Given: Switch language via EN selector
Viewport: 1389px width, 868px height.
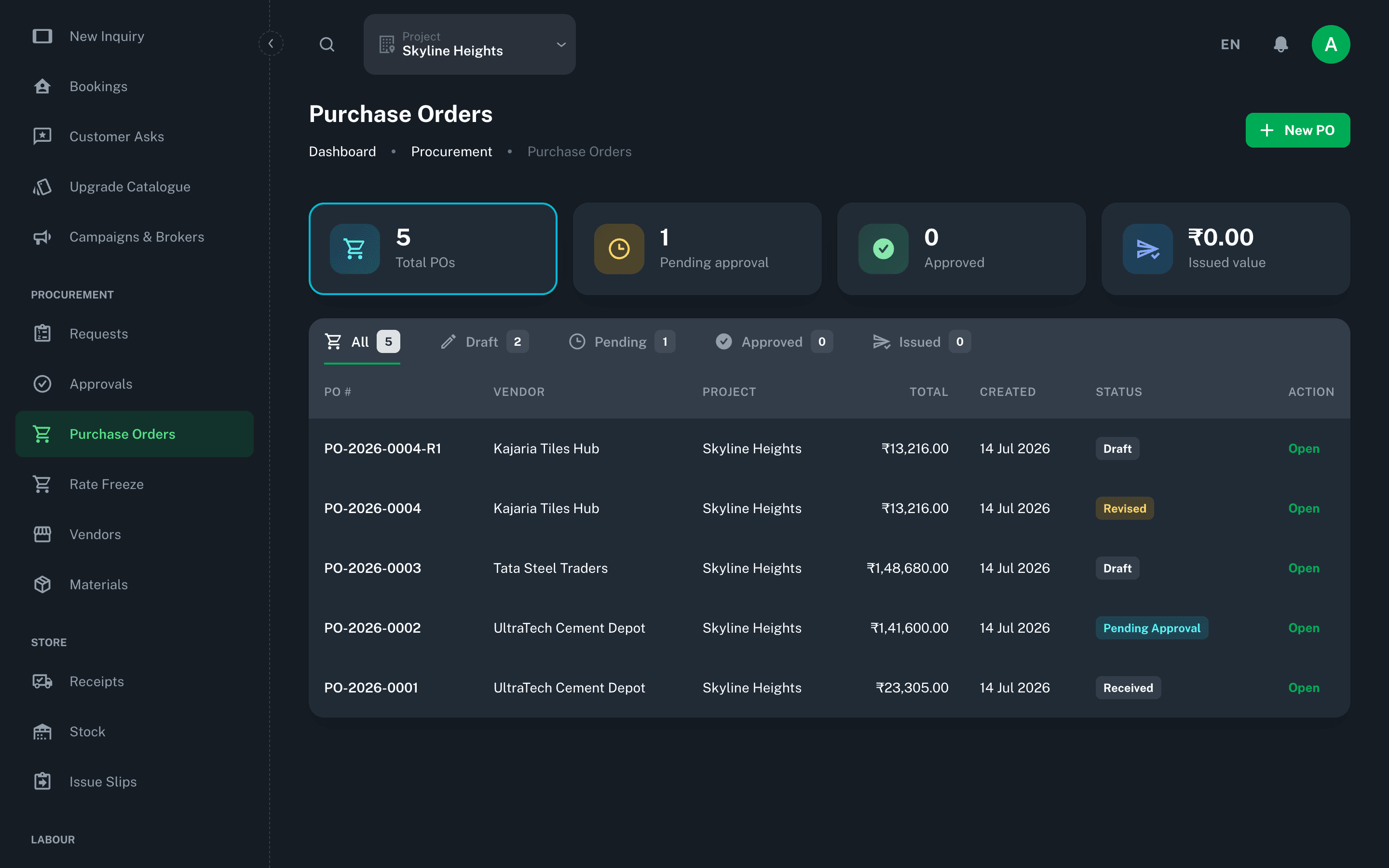Looking at the screenshot, I should point(1230,44).
